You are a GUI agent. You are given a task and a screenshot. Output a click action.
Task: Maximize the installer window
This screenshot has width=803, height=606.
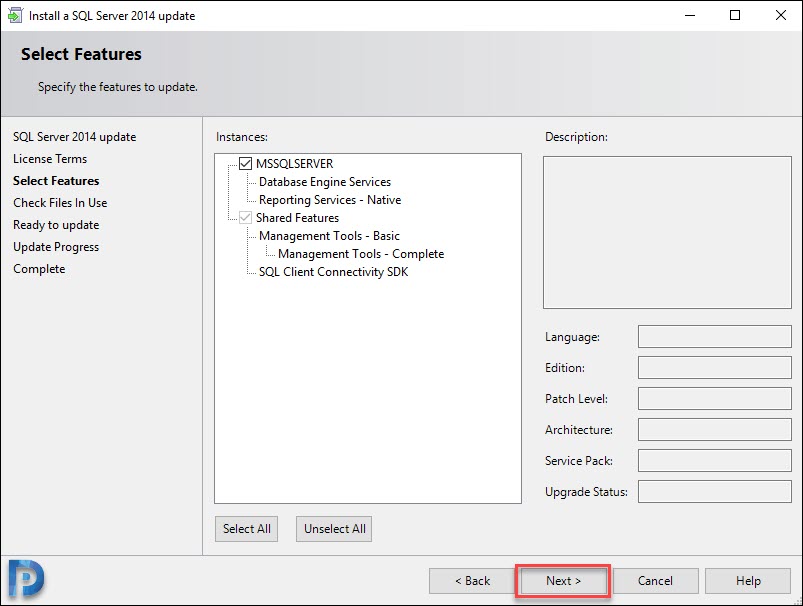735,15
